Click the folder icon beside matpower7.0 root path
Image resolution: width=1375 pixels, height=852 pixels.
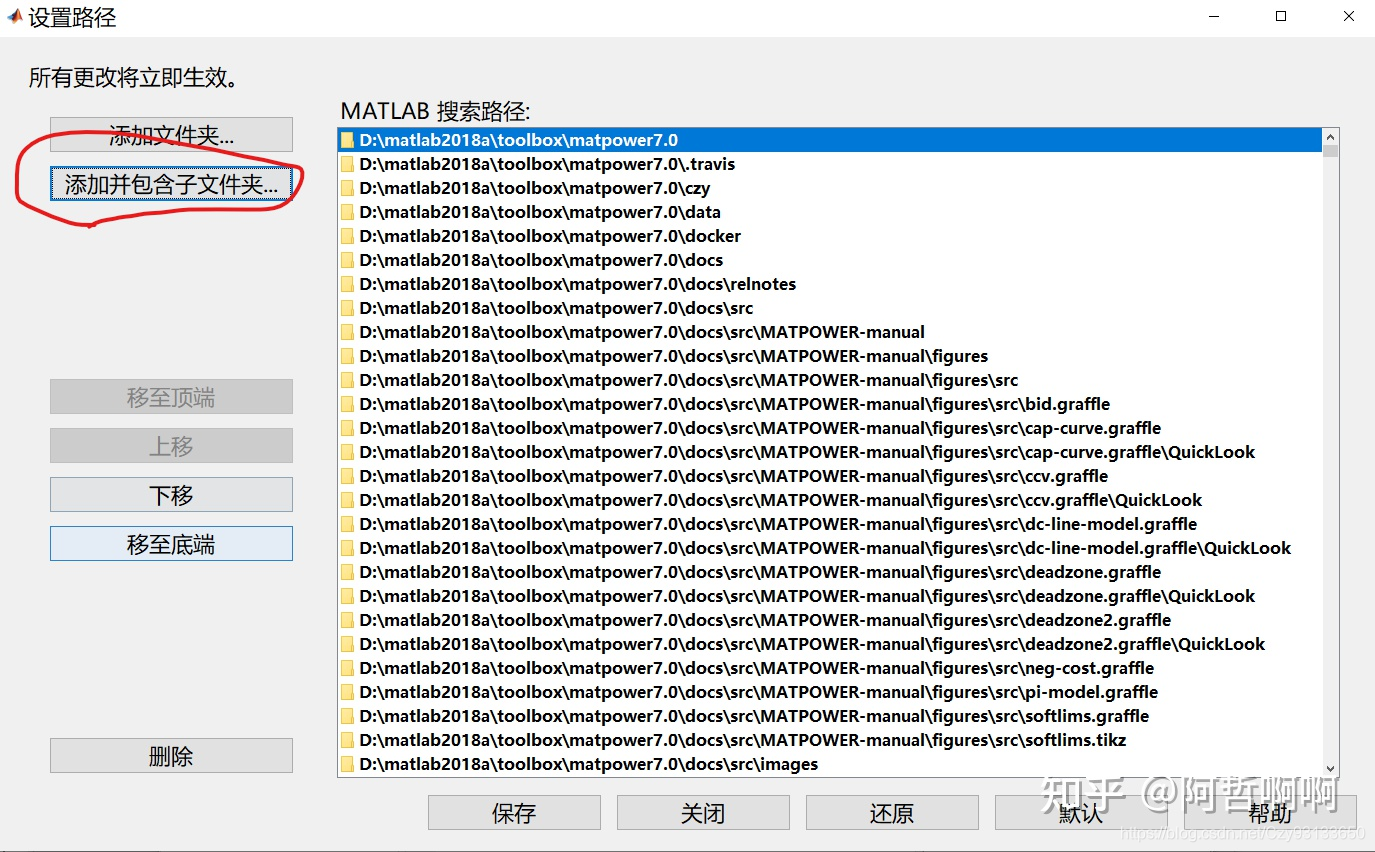click(x=346, y=139)
